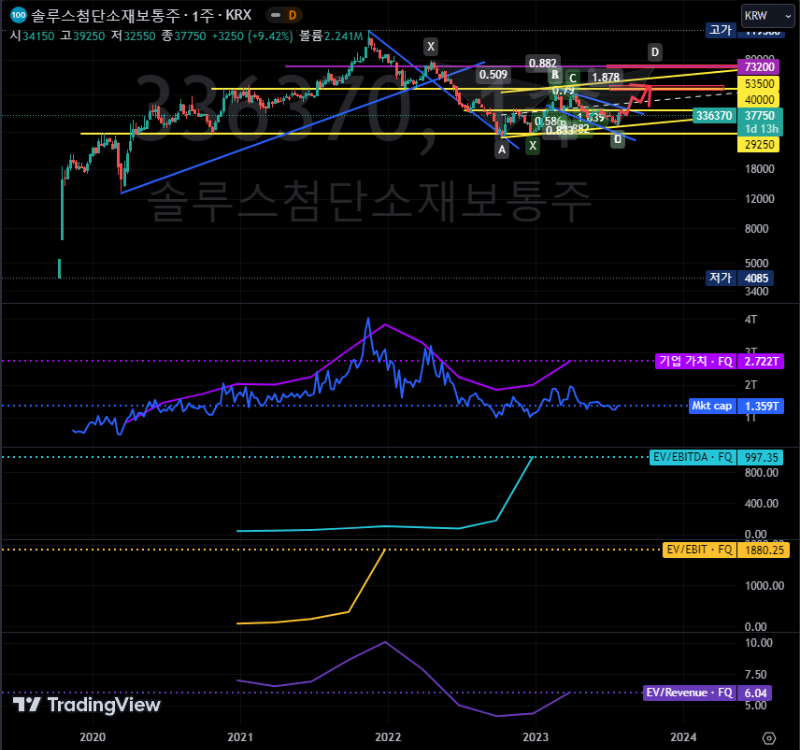
Task: Click the TradingView logo
Action: (87, 705)
